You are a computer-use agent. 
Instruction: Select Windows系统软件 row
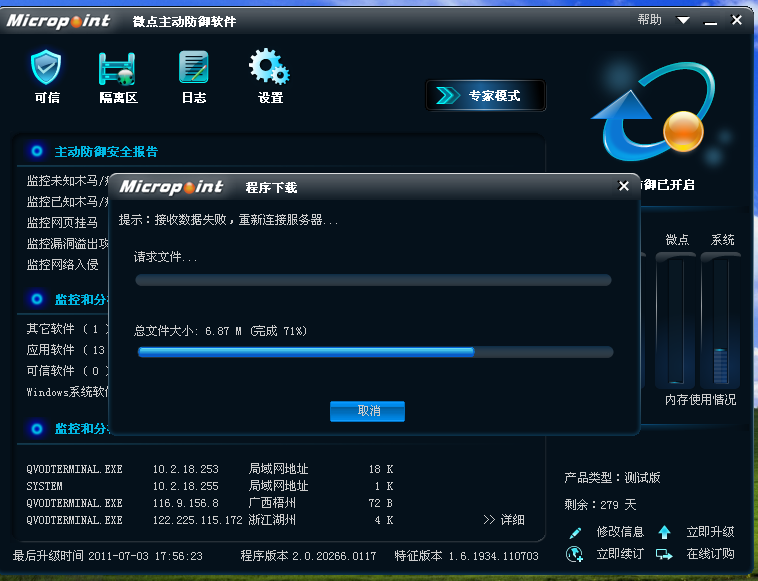(x=68, y=392)
